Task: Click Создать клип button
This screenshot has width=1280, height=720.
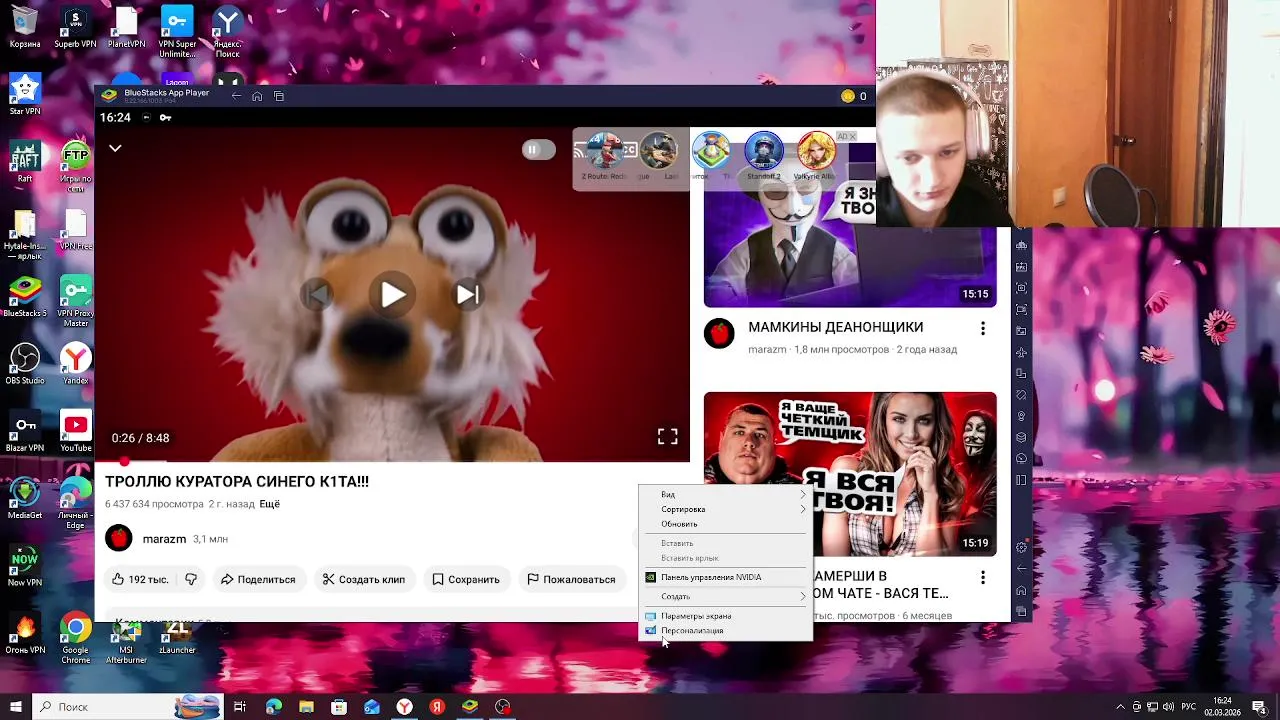Action: pos(364,579)
